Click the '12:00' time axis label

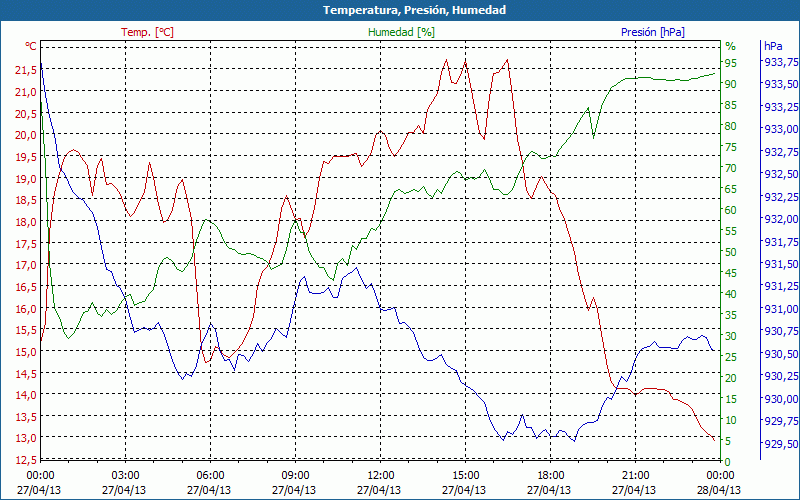(x=381, y=475)
